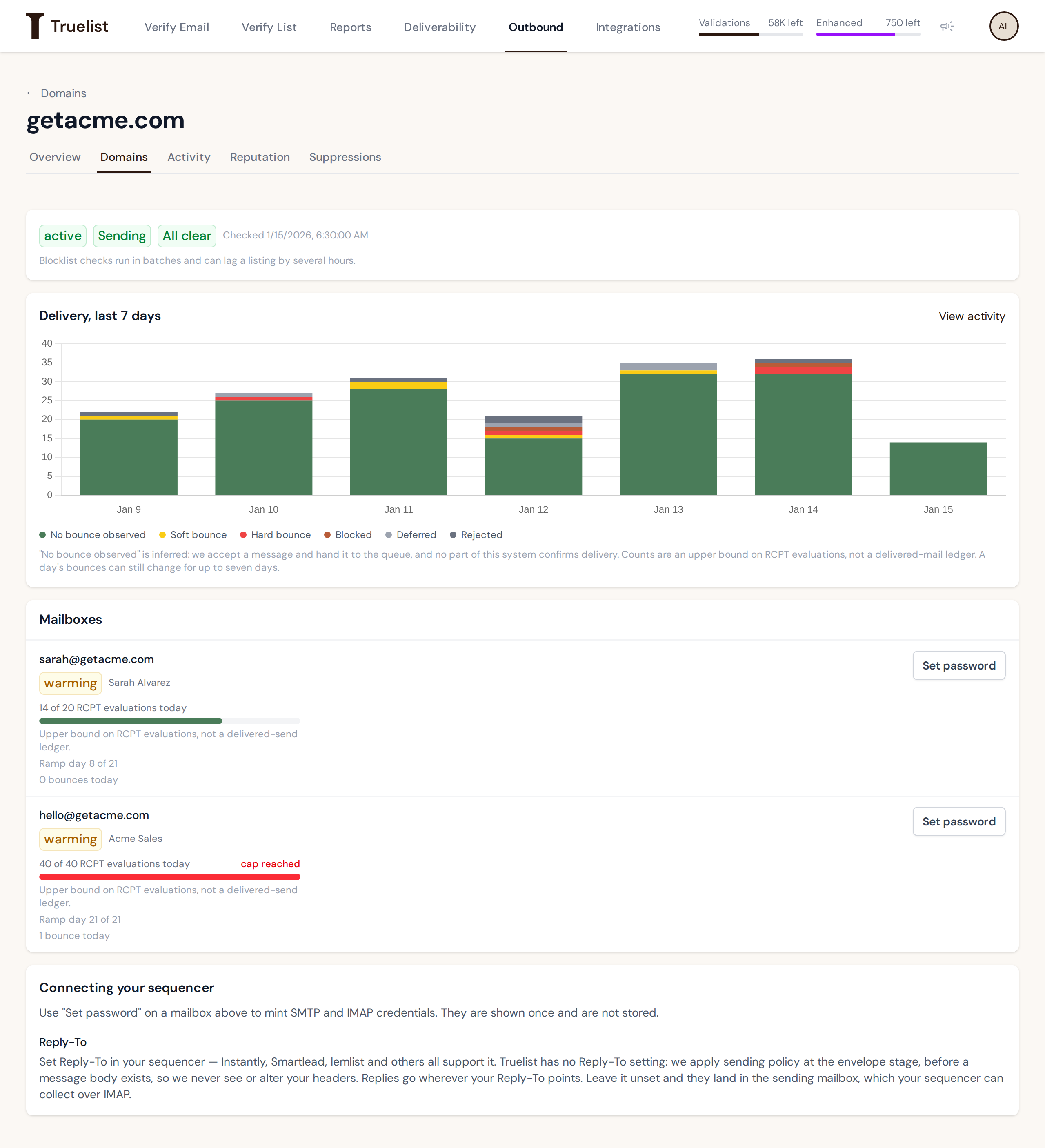Set password for hello@getacme.com
Screen dimensions: 1045x1148
[958, 821]
